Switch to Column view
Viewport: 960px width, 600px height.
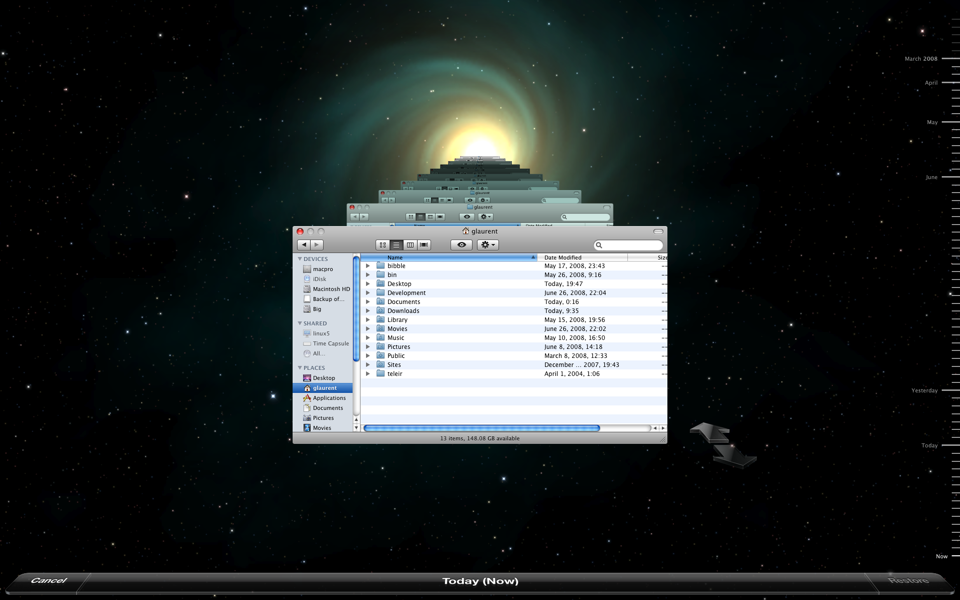click(411, 244)
